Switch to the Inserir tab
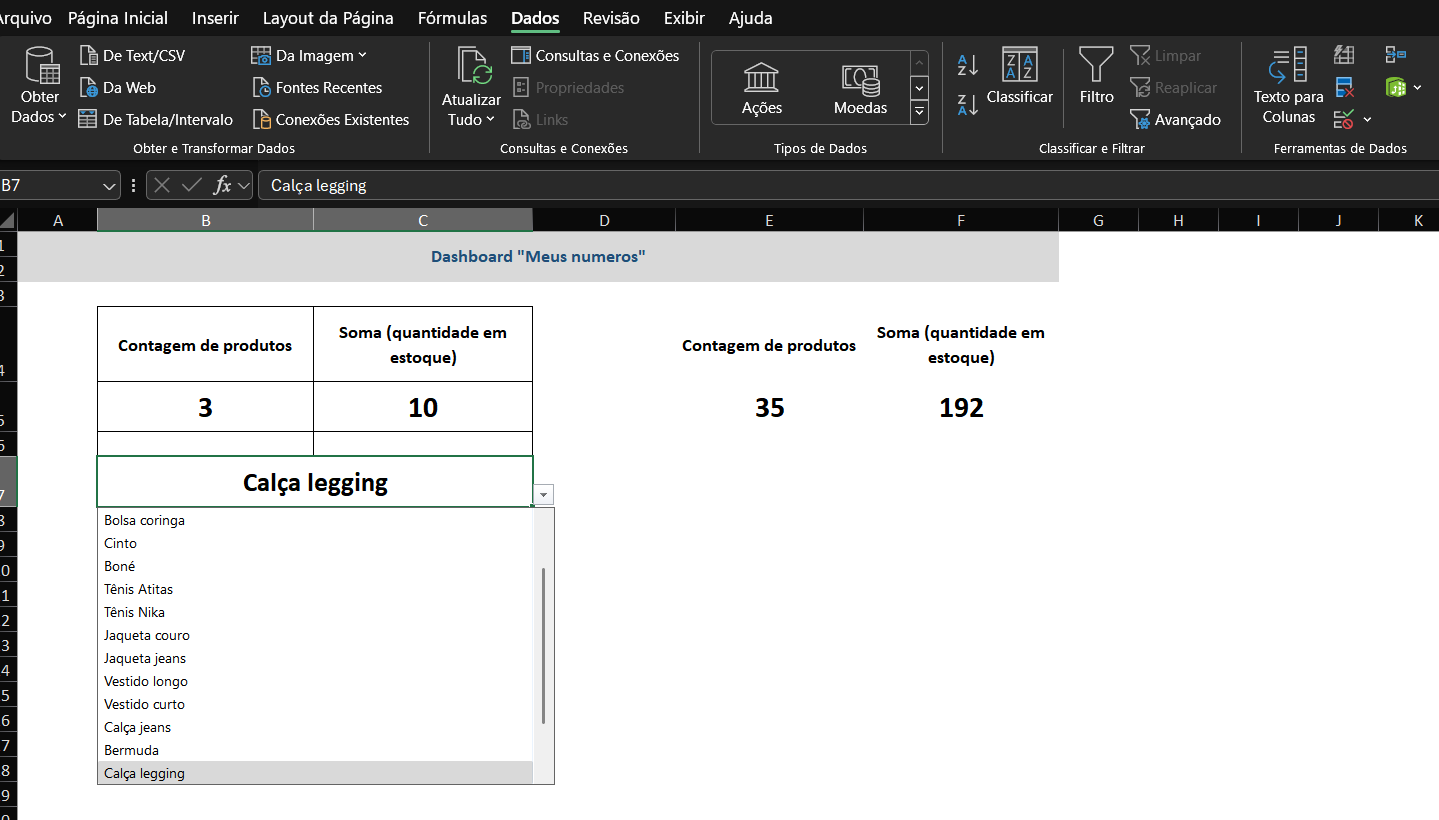Viewport: 1439px width, 820px height. coord(215,18)
